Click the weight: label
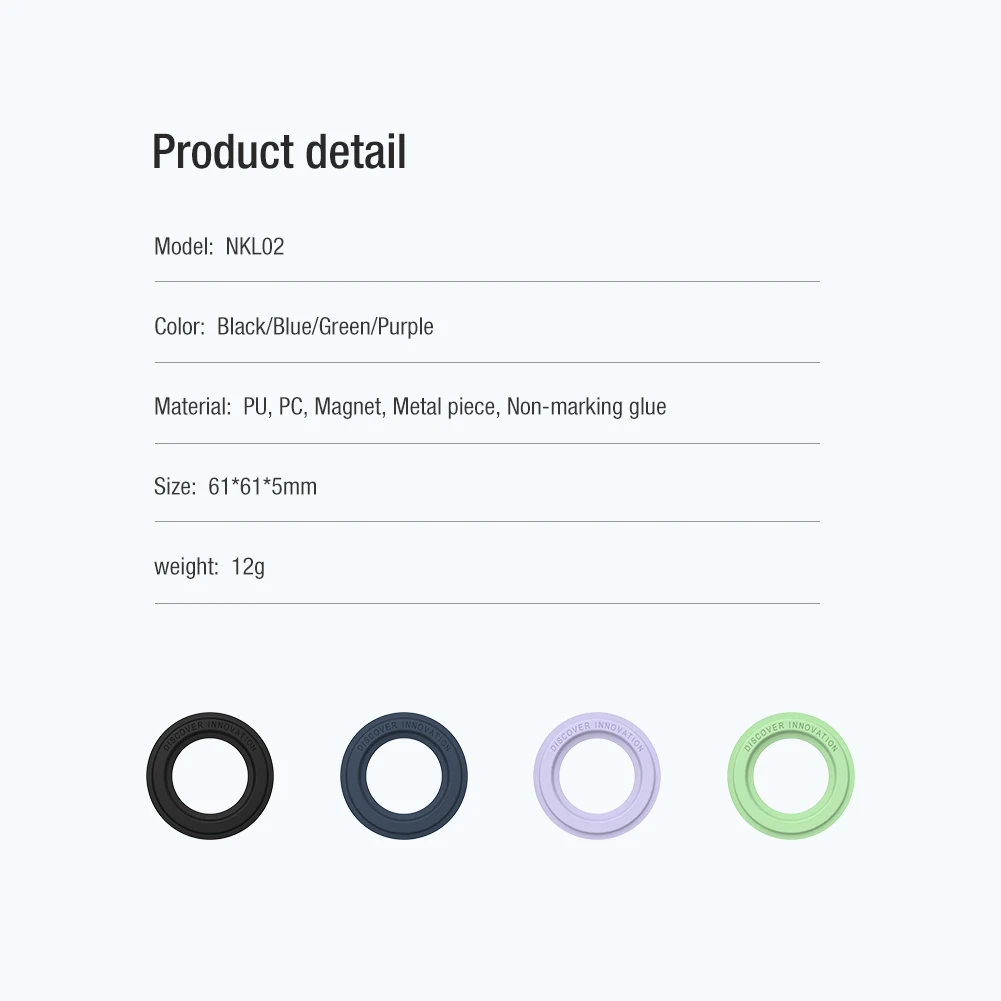1001x1001 pixels. (186, 568)
